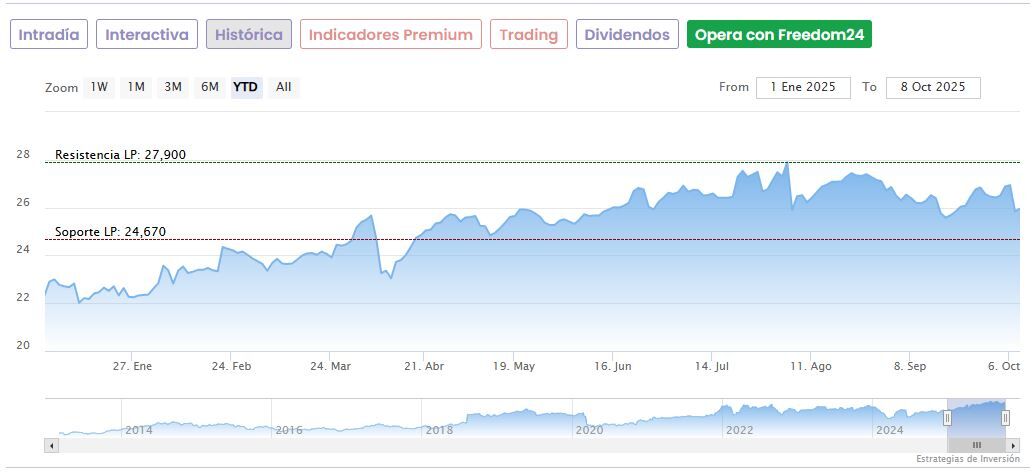Open the Interactiva chart tab

[x=147, y=35]
